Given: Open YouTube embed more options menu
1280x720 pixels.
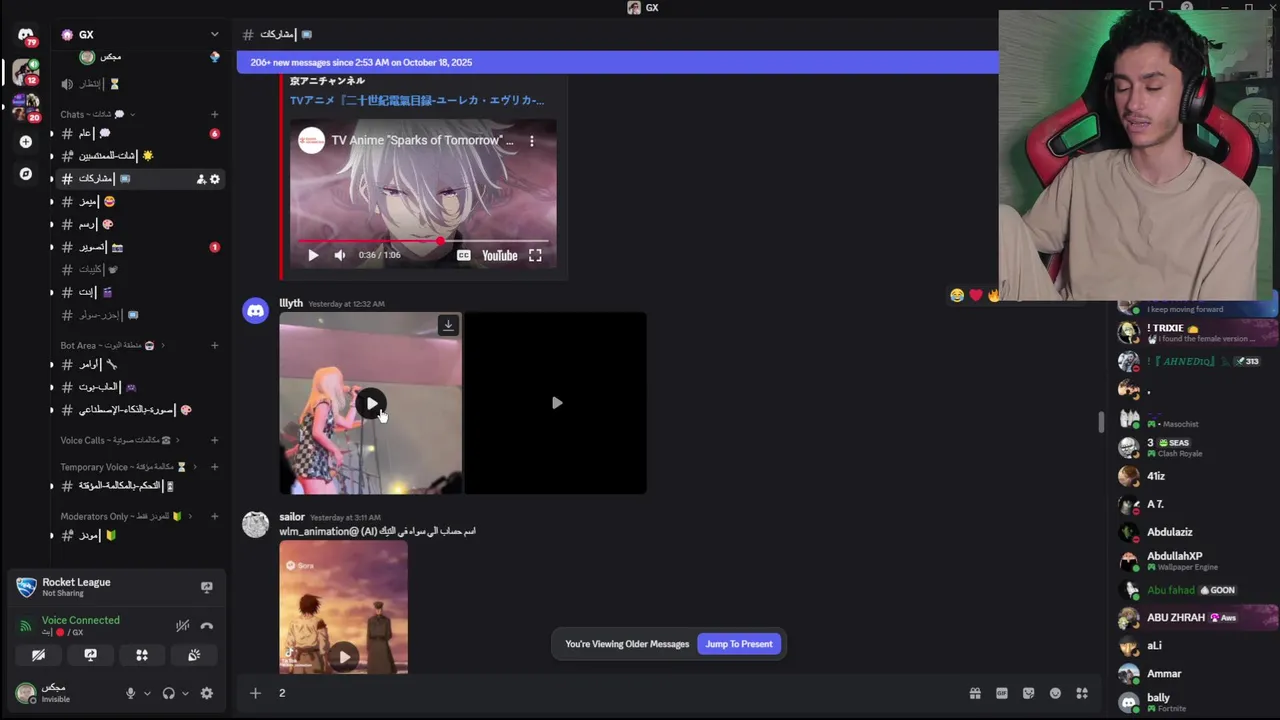Looking at the screenshot, I should 532,141.
